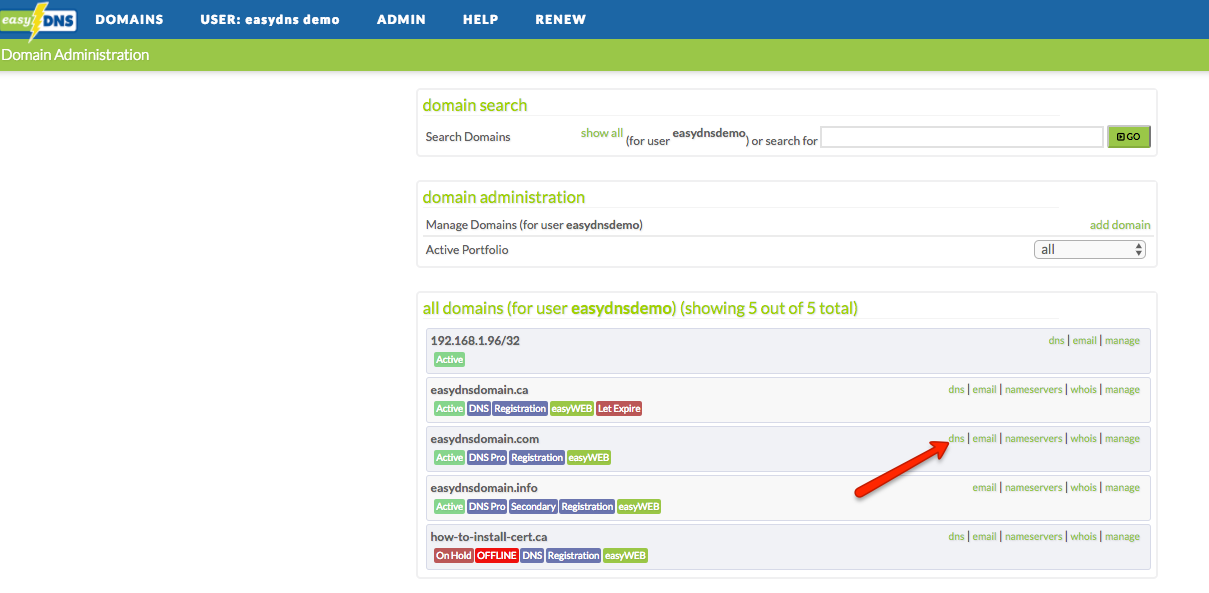Viewport: 1209px width, 593px height.
Task: Click the 192.168.1.96/32 domain name
Action: click(x=475, y=341)
